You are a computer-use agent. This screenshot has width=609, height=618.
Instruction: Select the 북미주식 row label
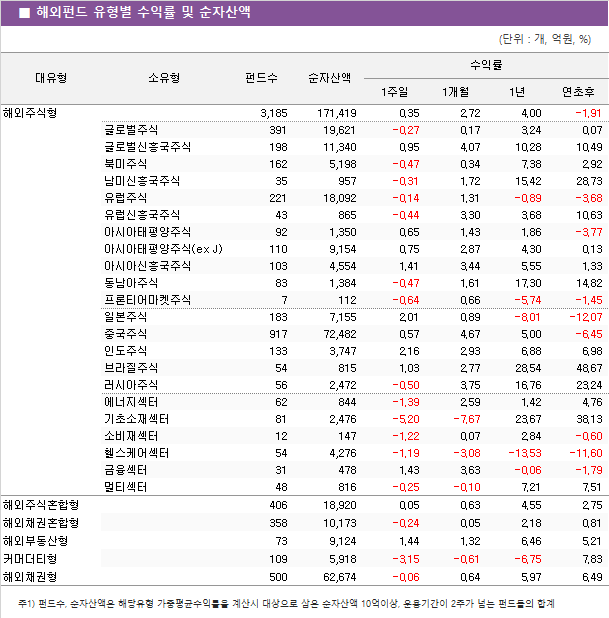[x=125, y=164]
